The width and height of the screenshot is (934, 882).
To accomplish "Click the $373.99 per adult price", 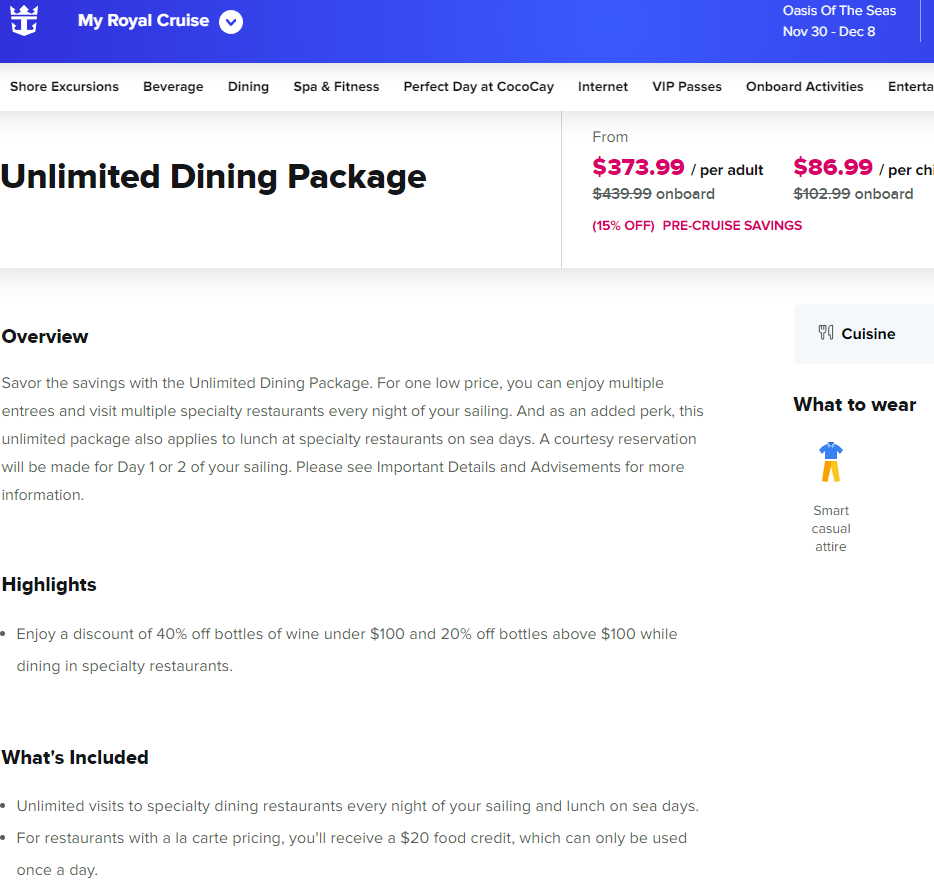I will tap(677, 168).
